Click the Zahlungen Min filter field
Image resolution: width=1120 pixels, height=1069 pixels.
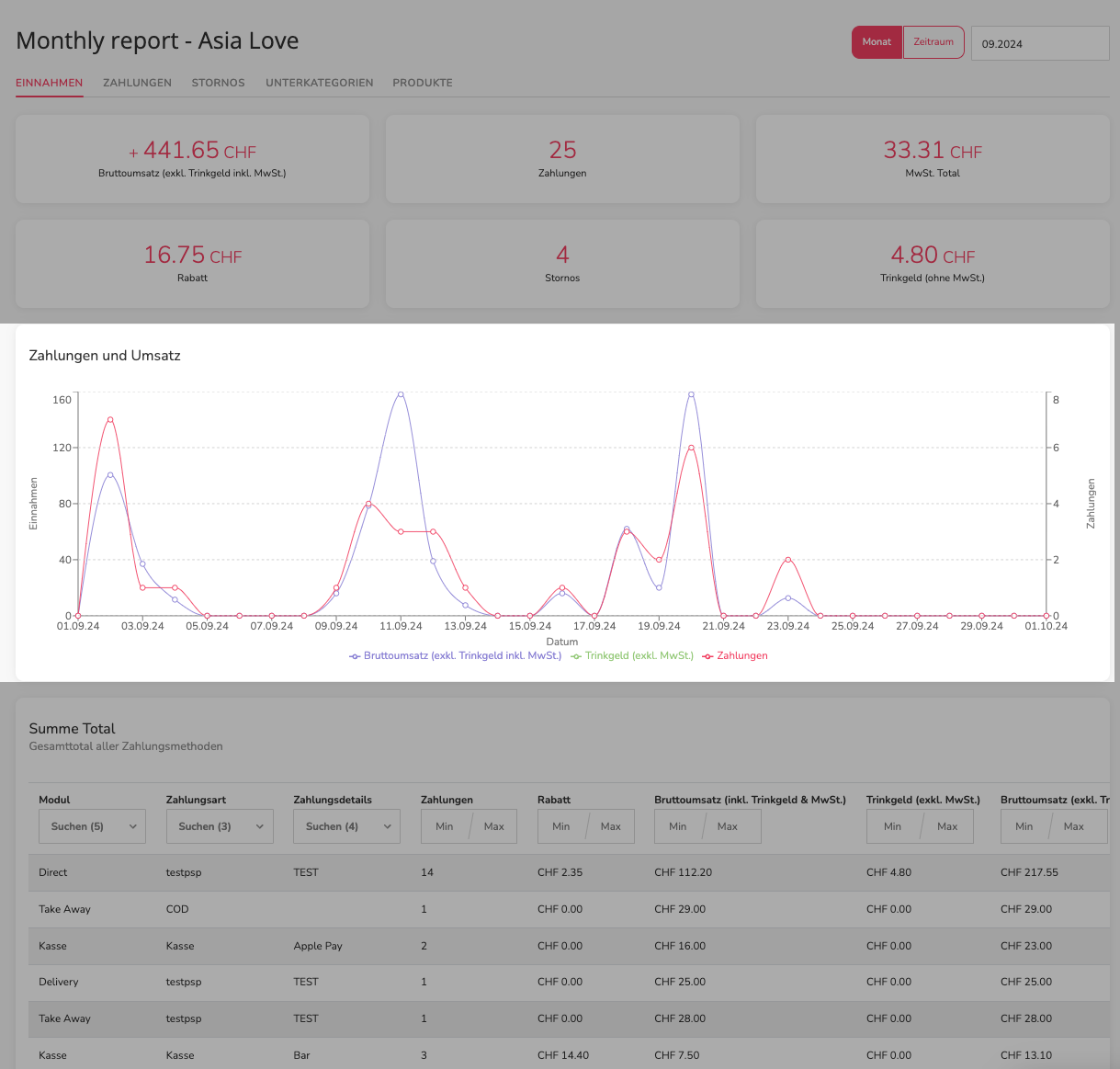click(446, 826)
